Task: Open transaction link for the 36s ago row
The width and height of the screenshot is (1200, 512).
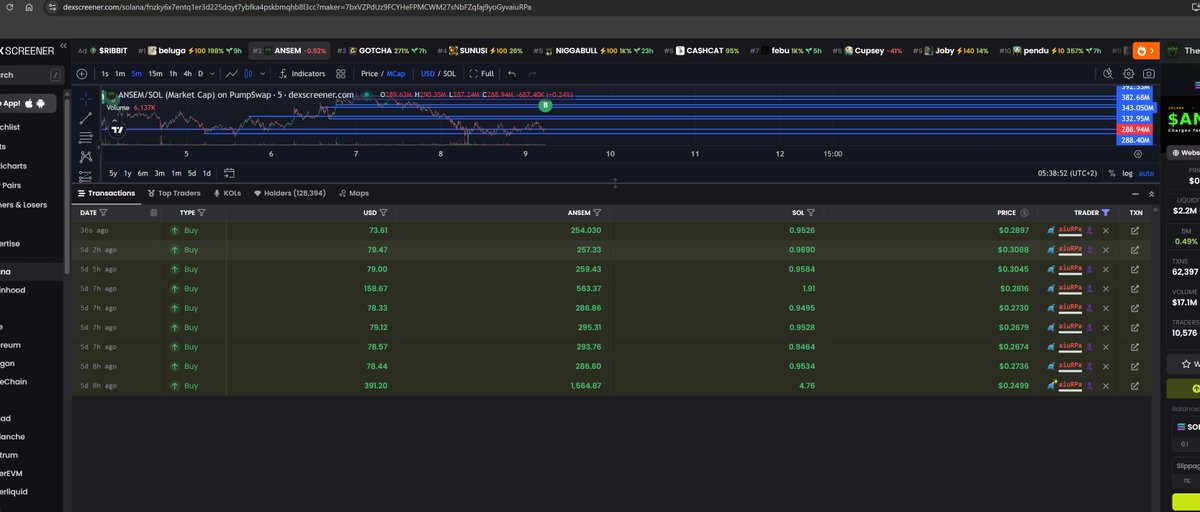Action: click(x=1135, y=230)
